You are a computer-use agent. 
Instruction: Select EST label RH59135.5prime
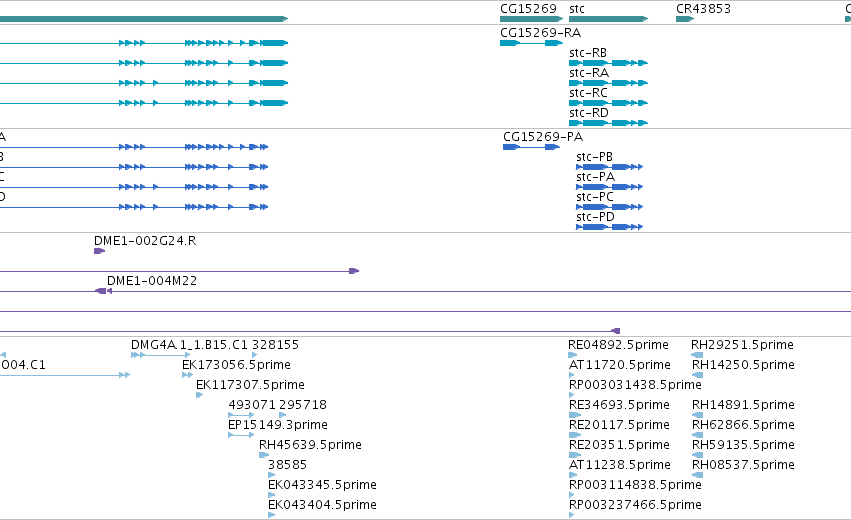click(744, 445)
